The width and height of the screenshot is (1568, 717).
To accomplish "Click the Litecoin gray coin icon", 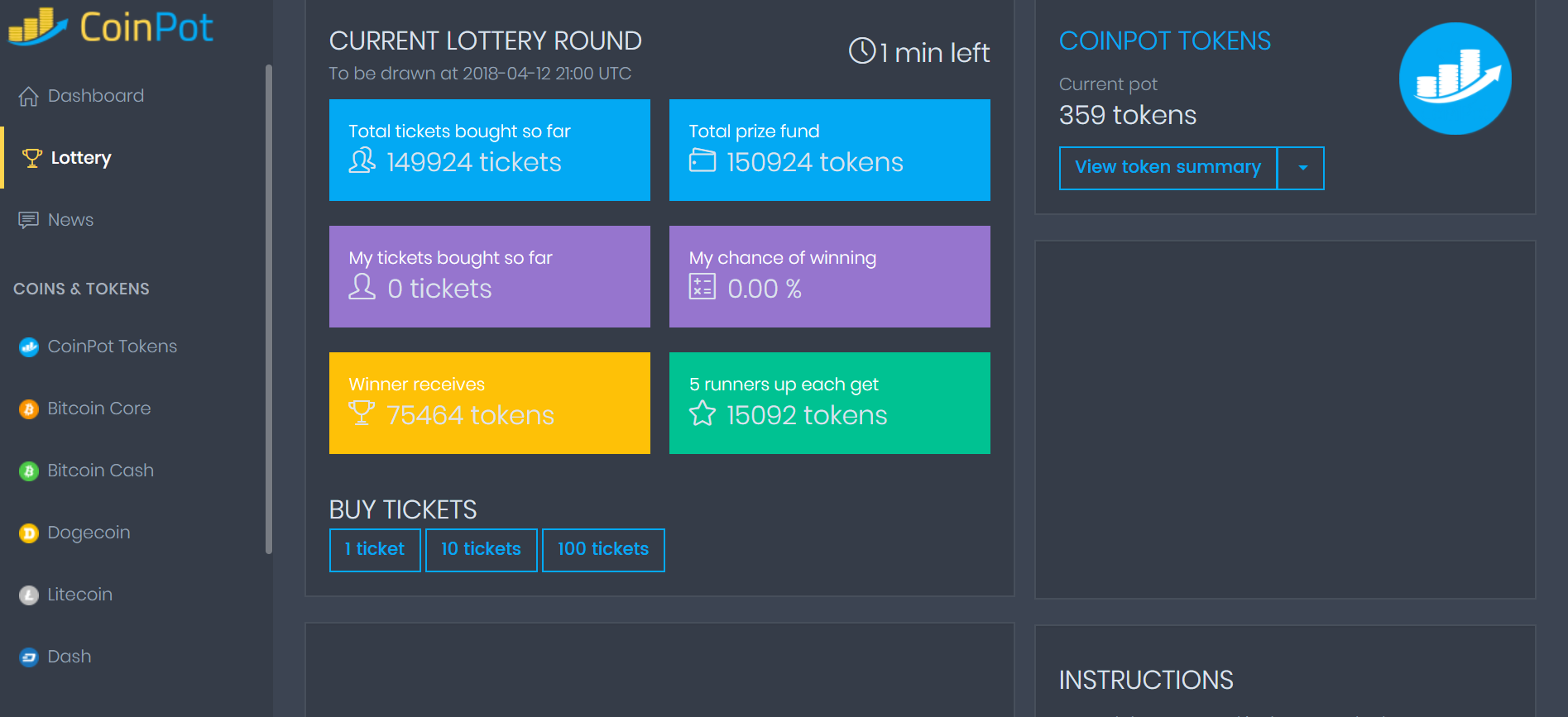I will 29,595.
